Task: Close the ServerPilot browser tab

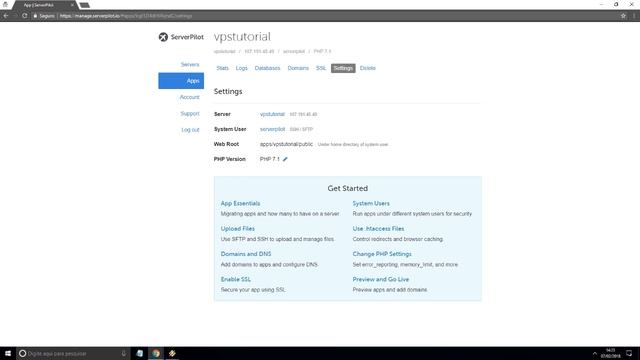Action: point(72,5)
